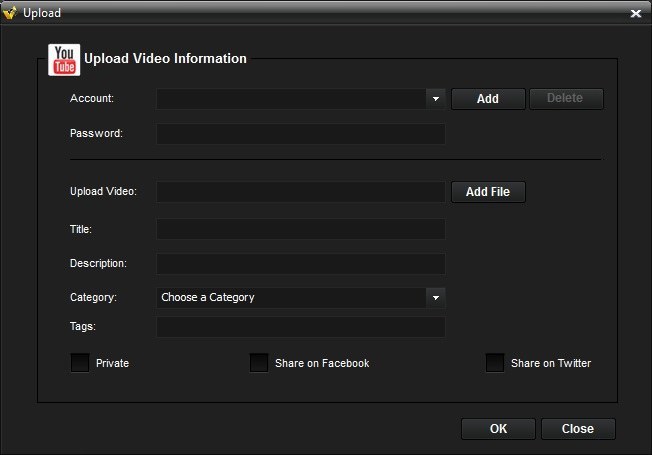The image size is (652, 455).
Task: Focus the Upload Video path field
Action: (301, 192)
